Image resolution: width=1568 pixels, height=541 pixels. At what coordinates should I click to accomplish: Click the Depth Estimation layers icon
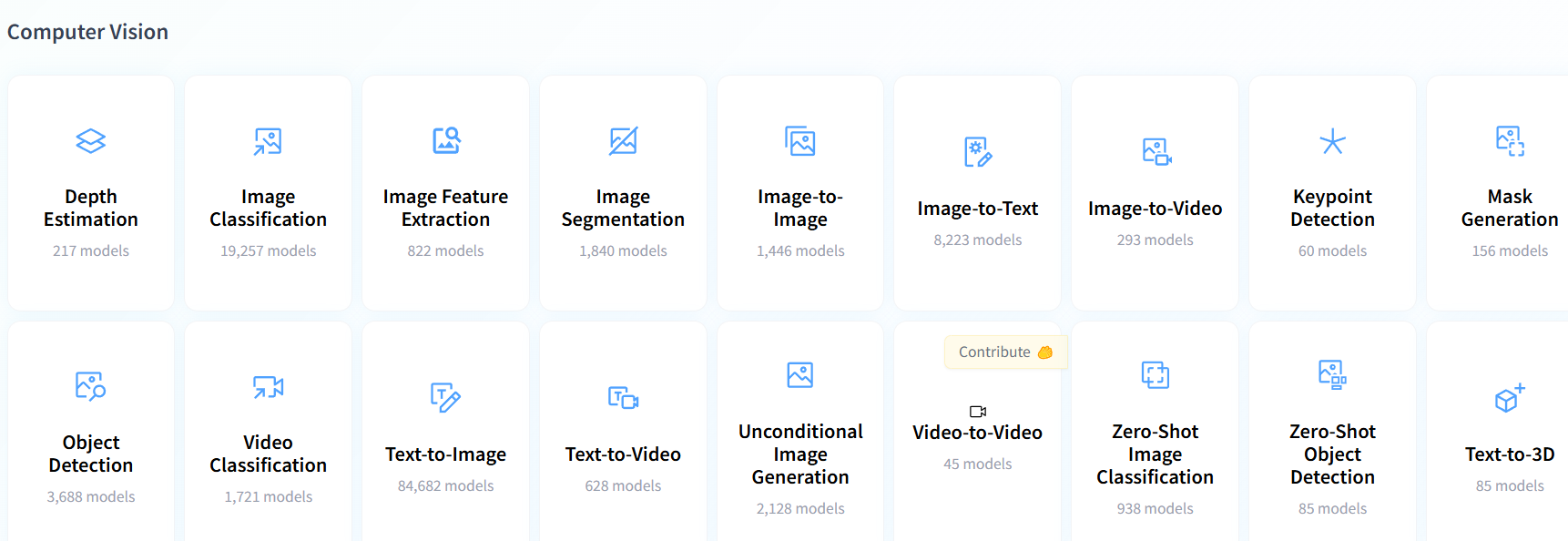point(91,141)
